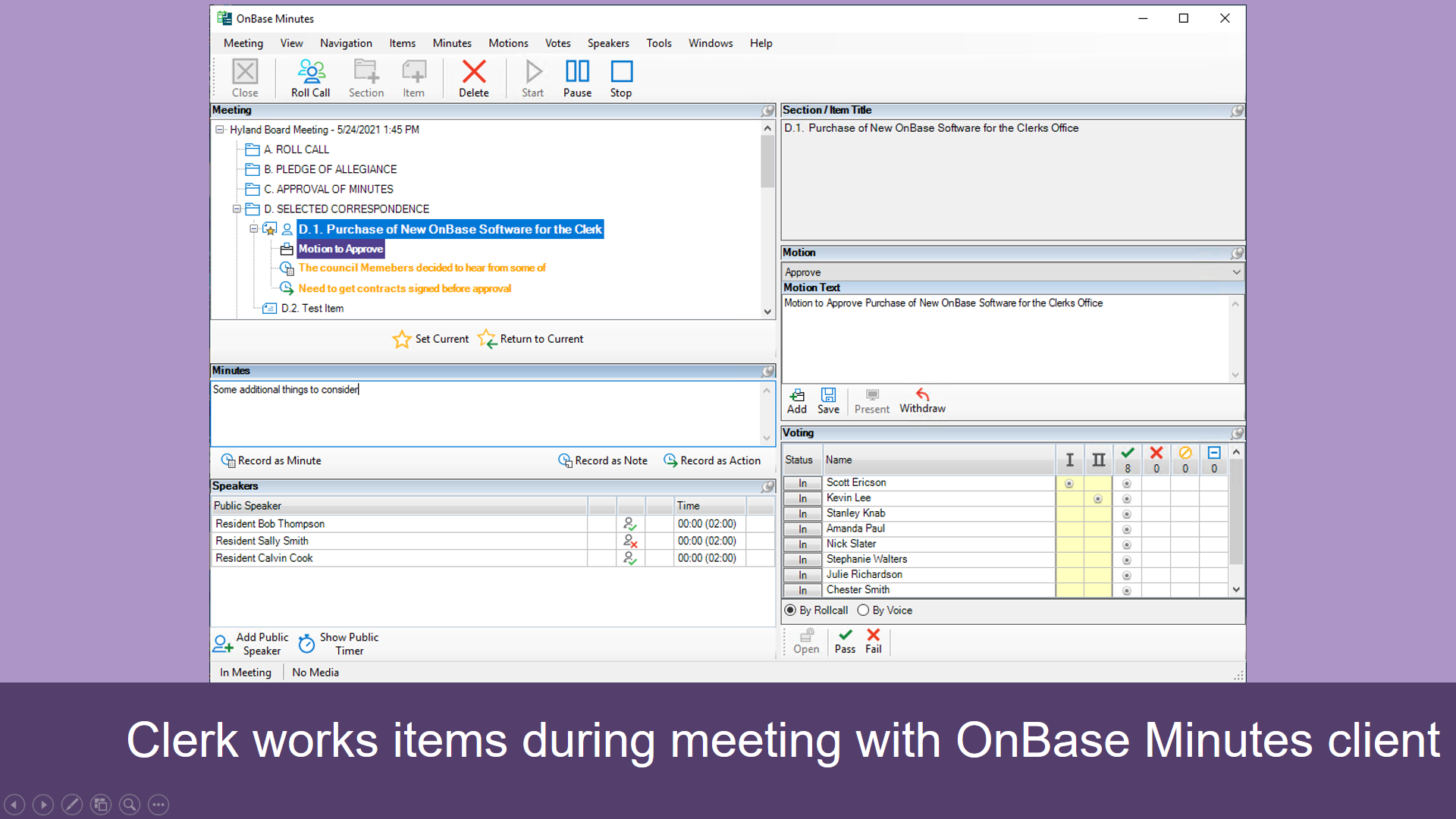Click Record as Action
Viewport: 1456px width, 819px height.
[712, 460]
